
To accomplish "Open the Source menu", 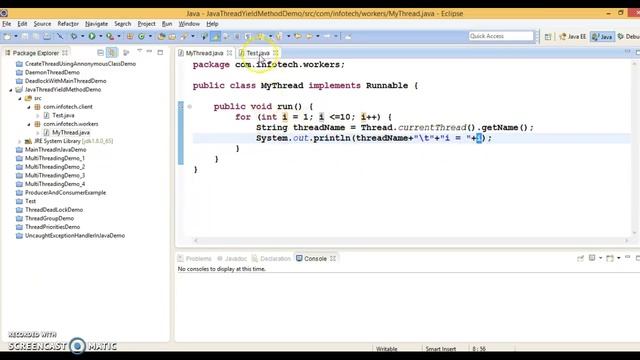I will 42,24.
